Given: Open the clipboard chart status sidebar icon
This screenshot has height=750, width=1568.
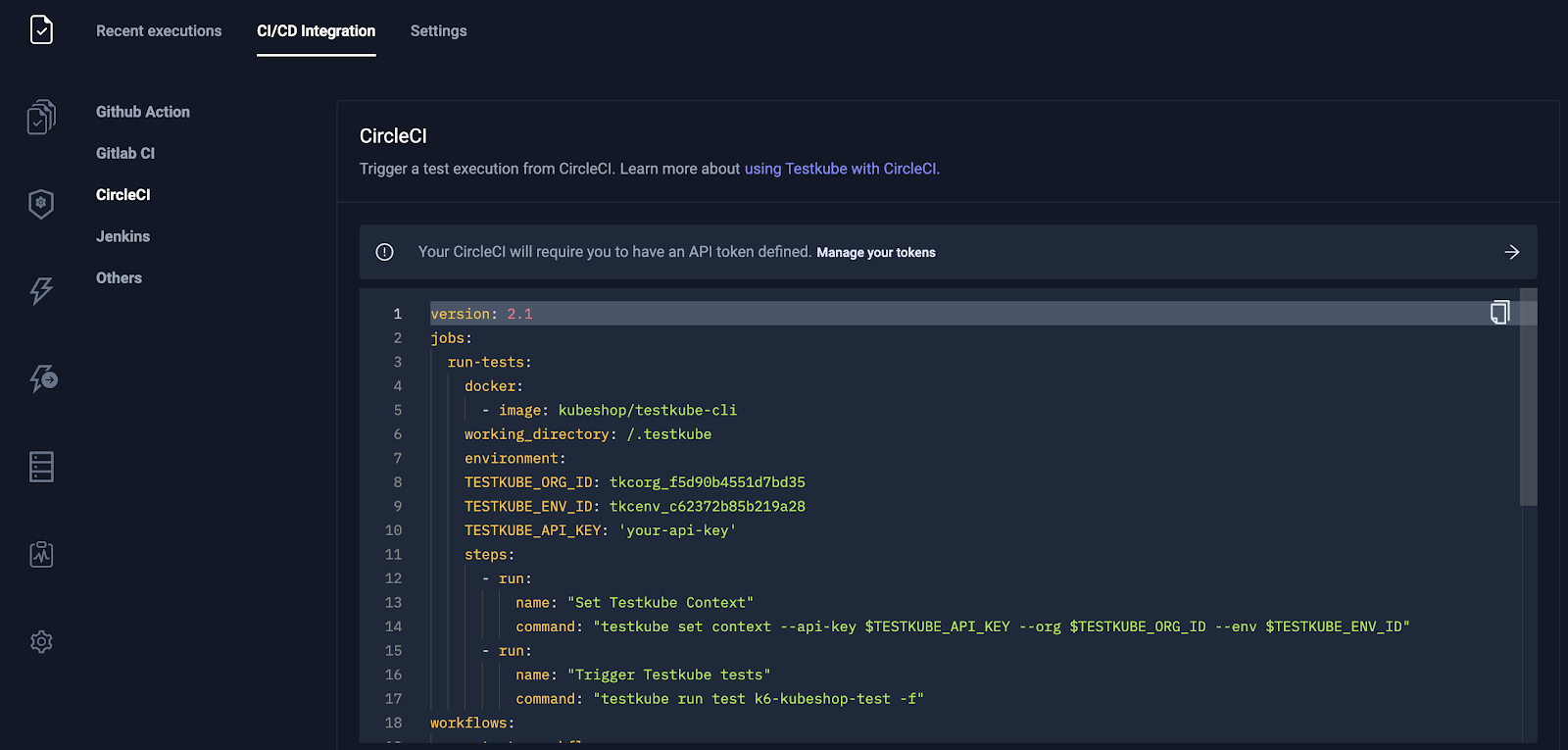Looking at the screenshot, I should [41, 554].
